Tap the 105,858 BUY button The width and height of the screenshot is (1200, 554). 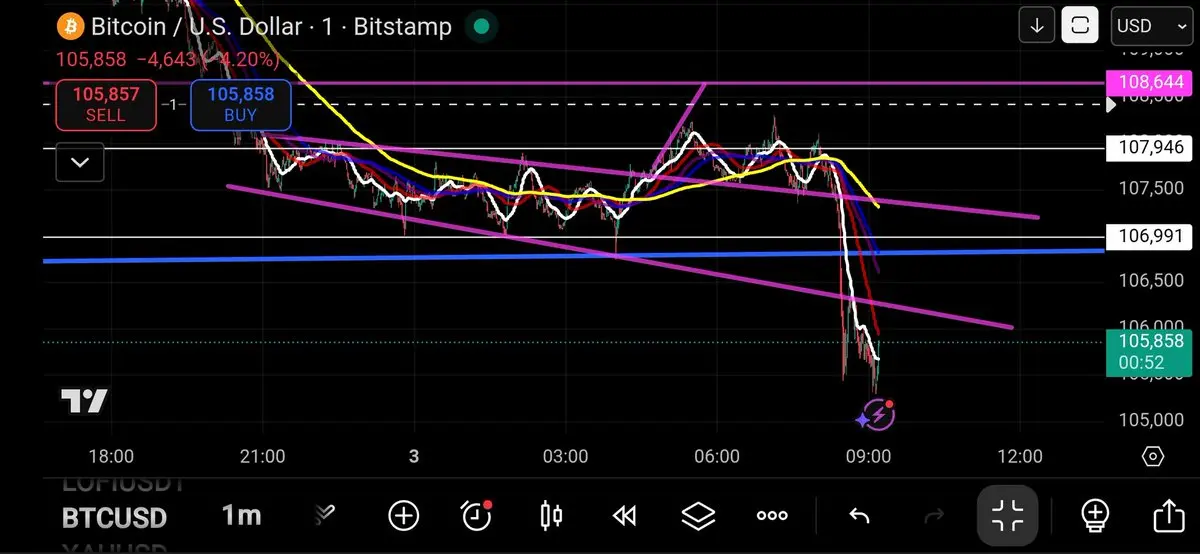pyautogui.click(x=240, y=105)
